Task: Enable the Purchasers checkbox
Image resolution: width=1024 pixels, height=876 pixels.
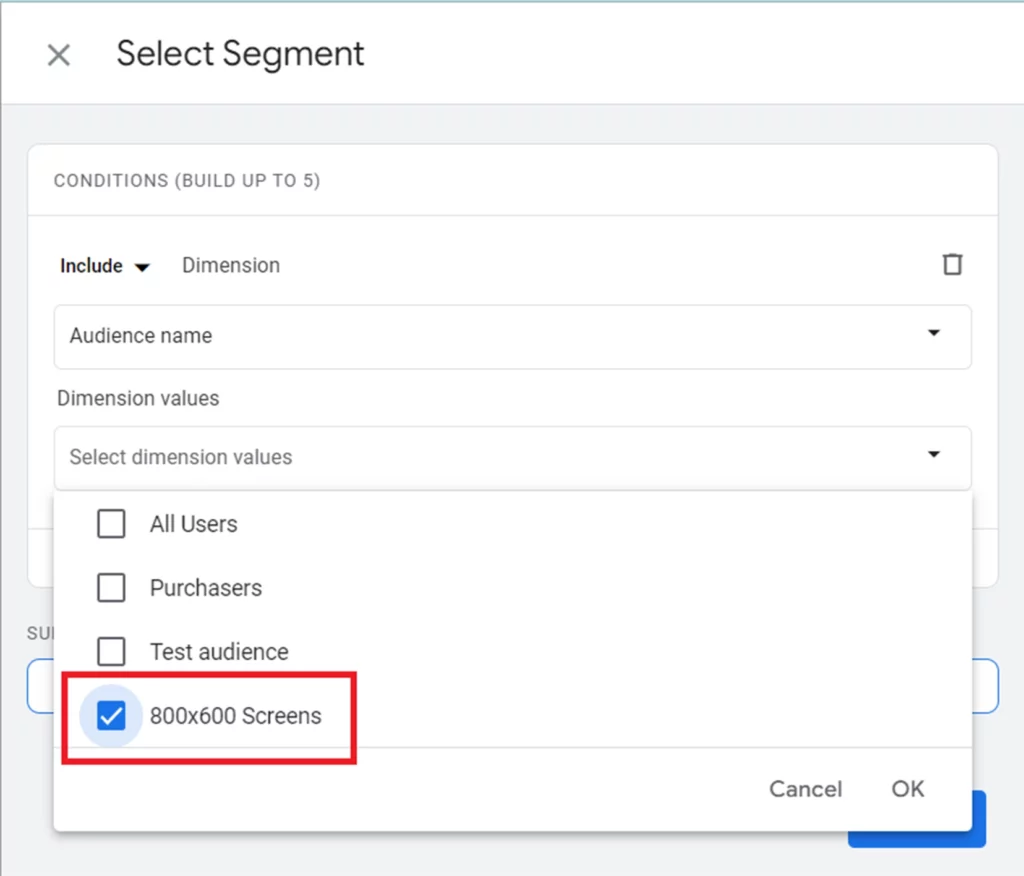Action: (111, 588)
